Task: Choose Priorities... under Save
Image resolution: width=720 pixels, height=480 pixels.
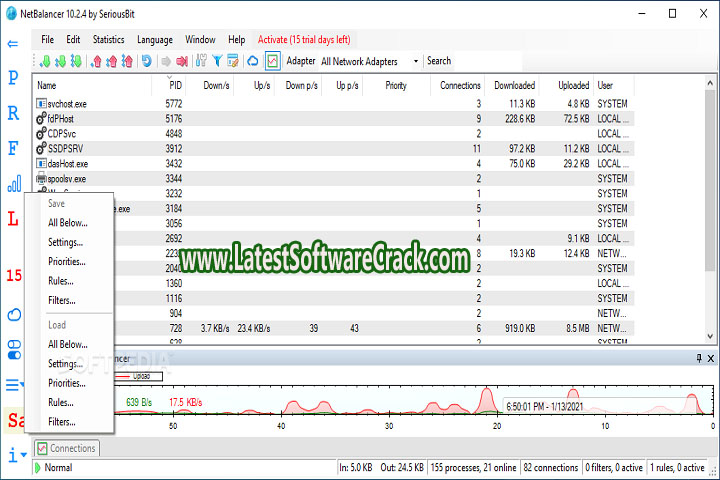Action: (67, 262)
